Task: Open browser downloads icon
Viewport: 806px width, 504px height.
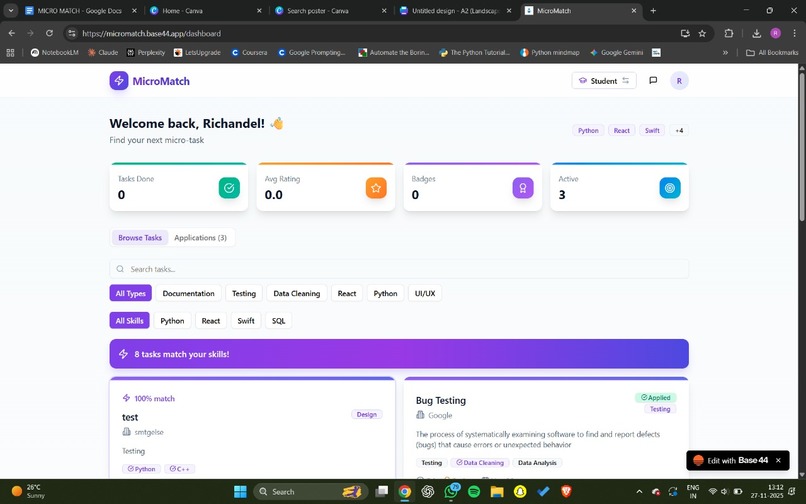Action: (756, 33)
